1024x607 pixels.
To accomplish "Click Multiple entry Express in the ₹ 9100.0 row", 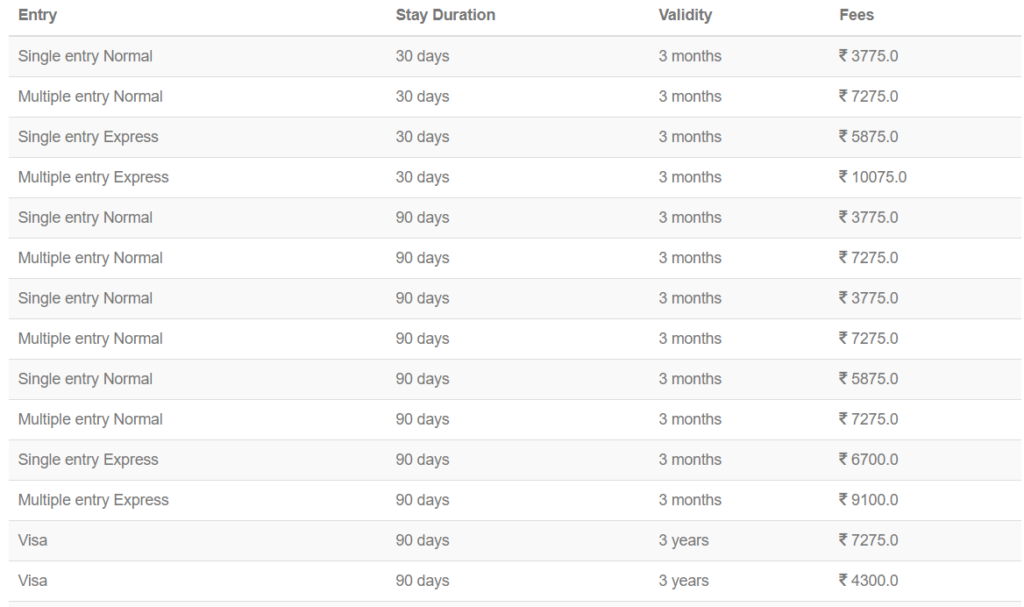I will click(93, 500).
